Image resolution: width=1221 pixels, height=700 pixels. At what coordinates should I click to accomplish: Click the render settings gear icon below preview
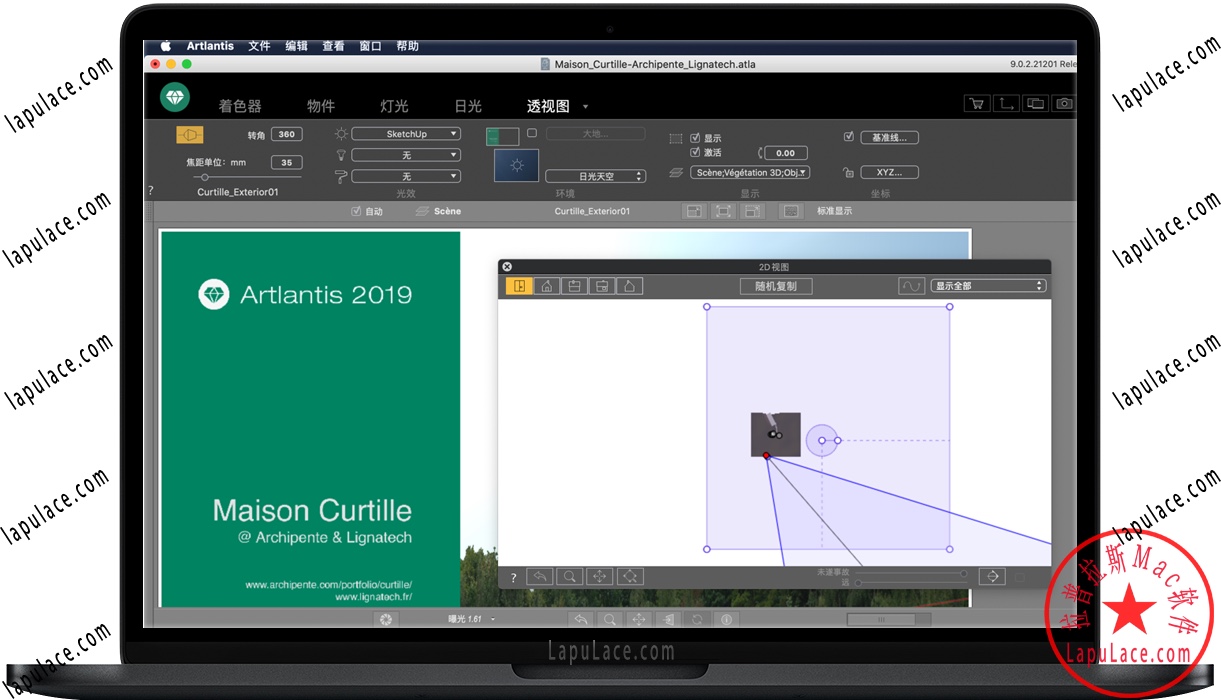(386, 620)
